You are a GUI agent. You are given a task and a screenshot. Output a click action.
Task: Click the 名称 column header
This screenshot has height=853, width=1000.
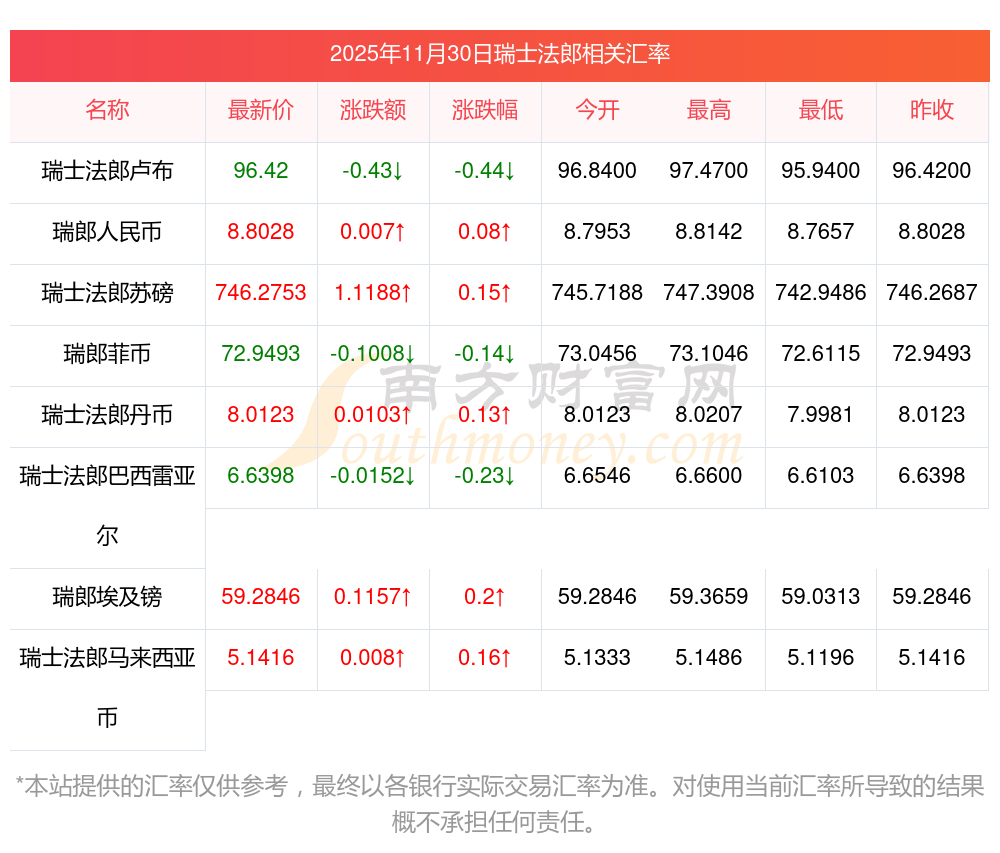tap(107, 110)
